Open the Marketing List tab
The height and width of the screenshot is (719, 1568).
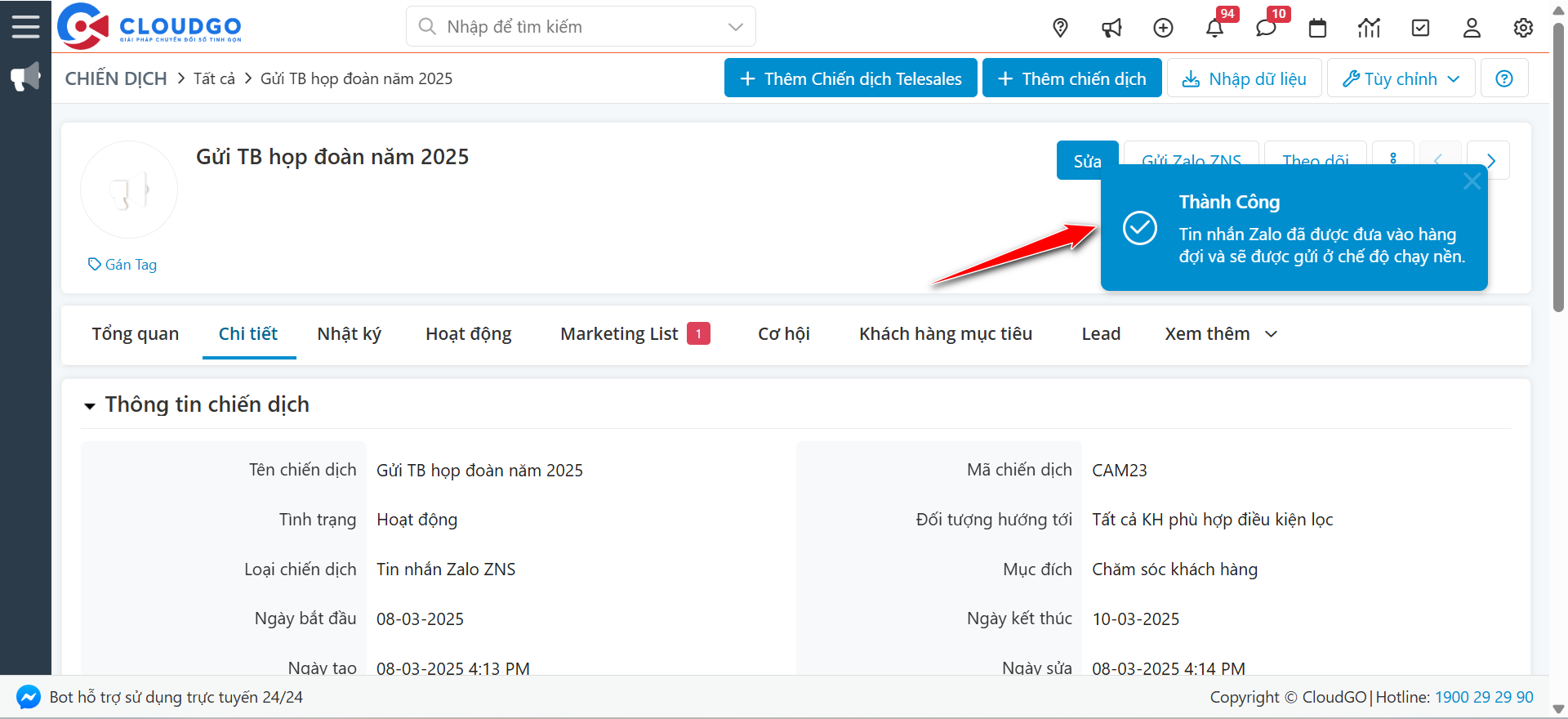619,334
